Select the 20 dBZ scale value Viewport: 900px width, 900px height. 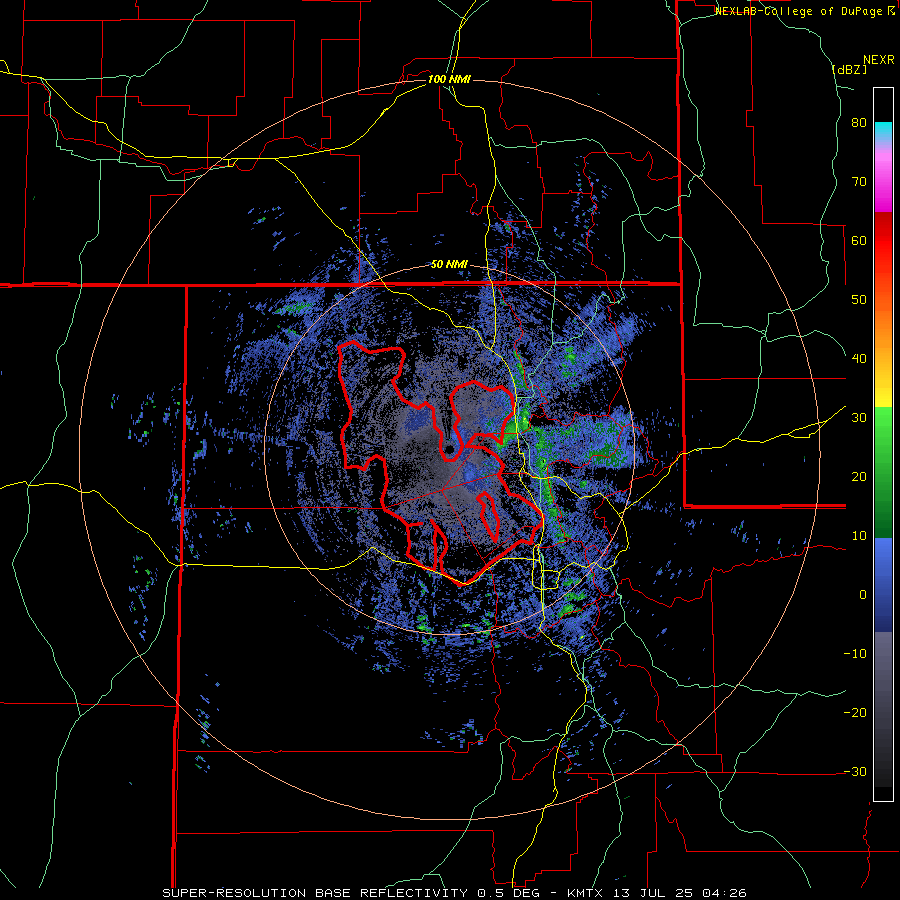[859, 477]
